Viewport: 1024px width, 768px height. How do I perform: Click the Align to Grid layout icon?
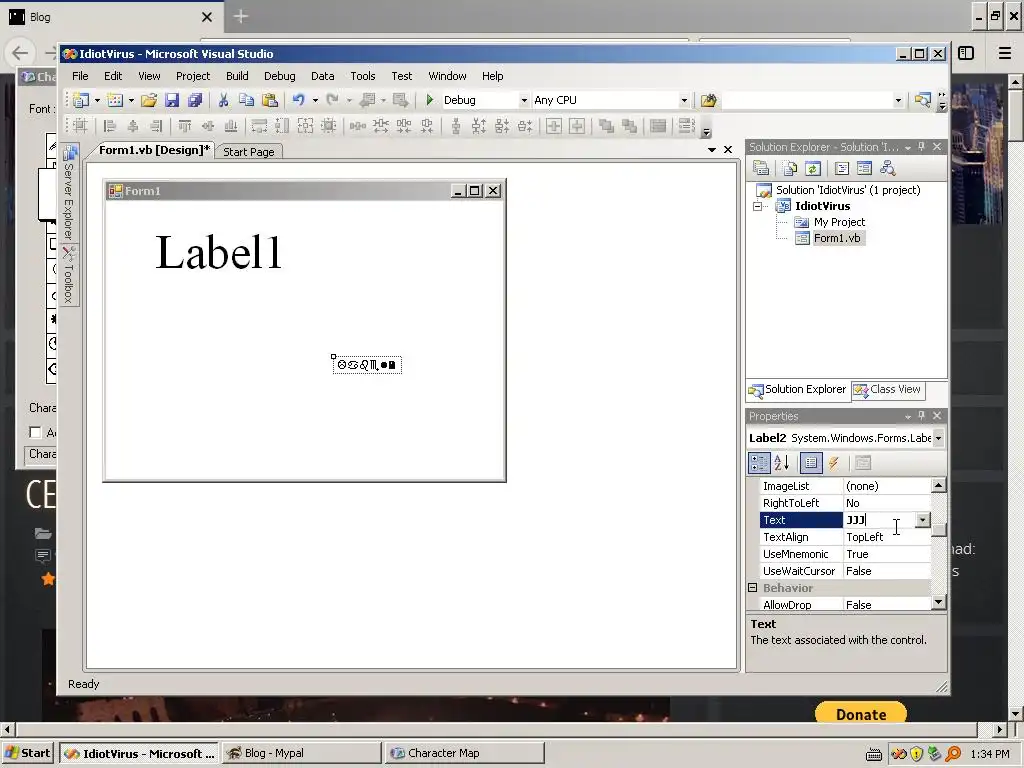tap(80, 126)
